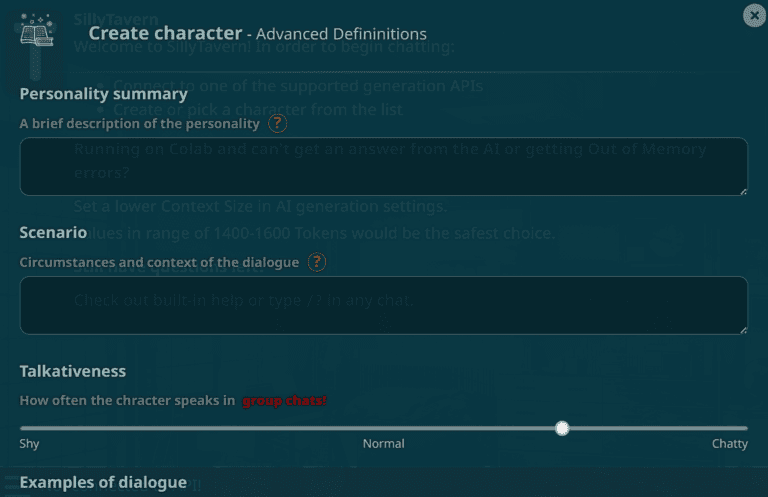Select the Examples of dialogue heading
The width and height of the screenshot is (768, 497).
[x=103, y=482]
